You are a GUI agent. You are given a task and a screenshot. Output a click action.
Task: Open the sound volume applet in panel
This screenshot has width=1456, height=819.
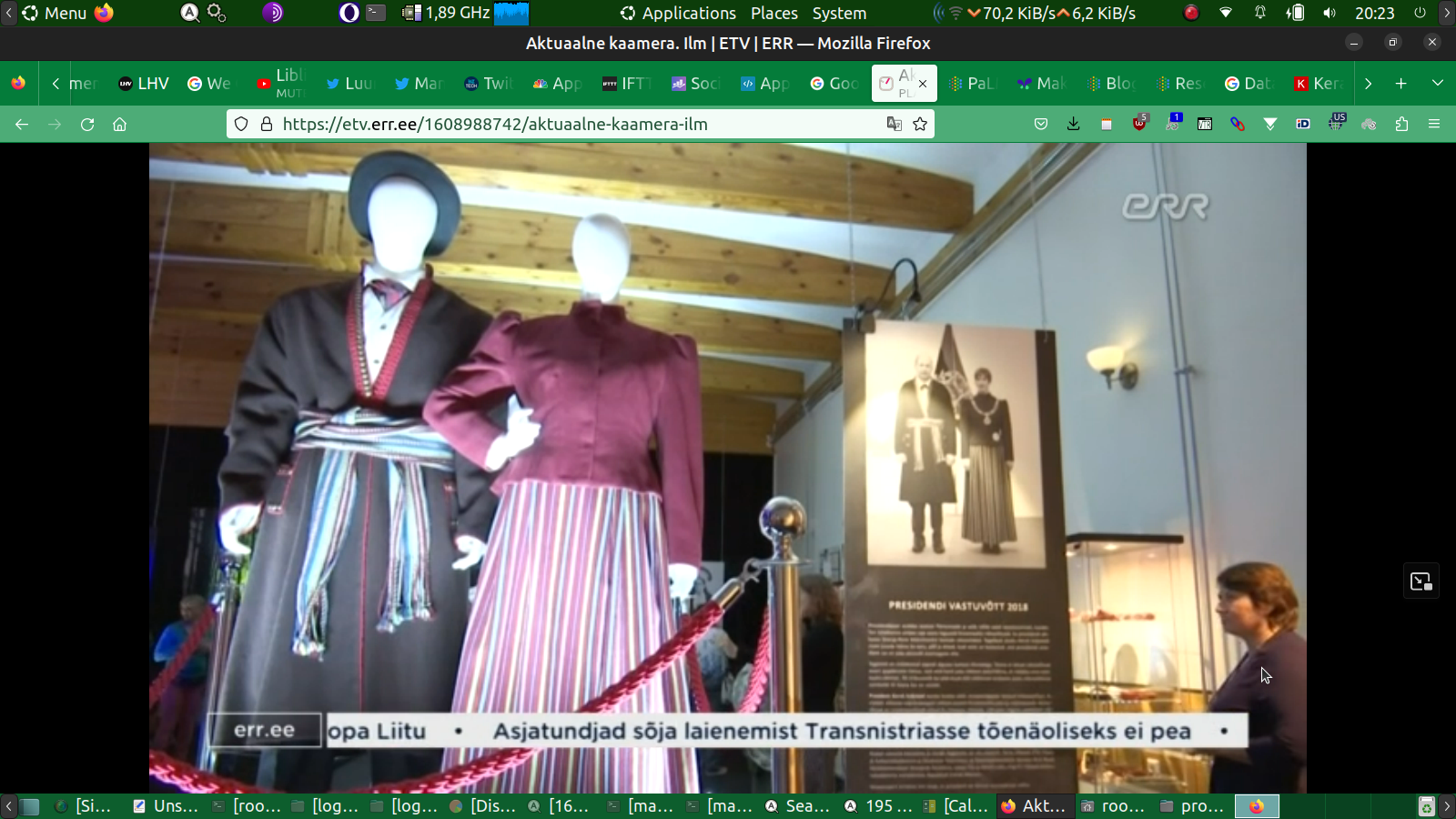click(1330, 13)
